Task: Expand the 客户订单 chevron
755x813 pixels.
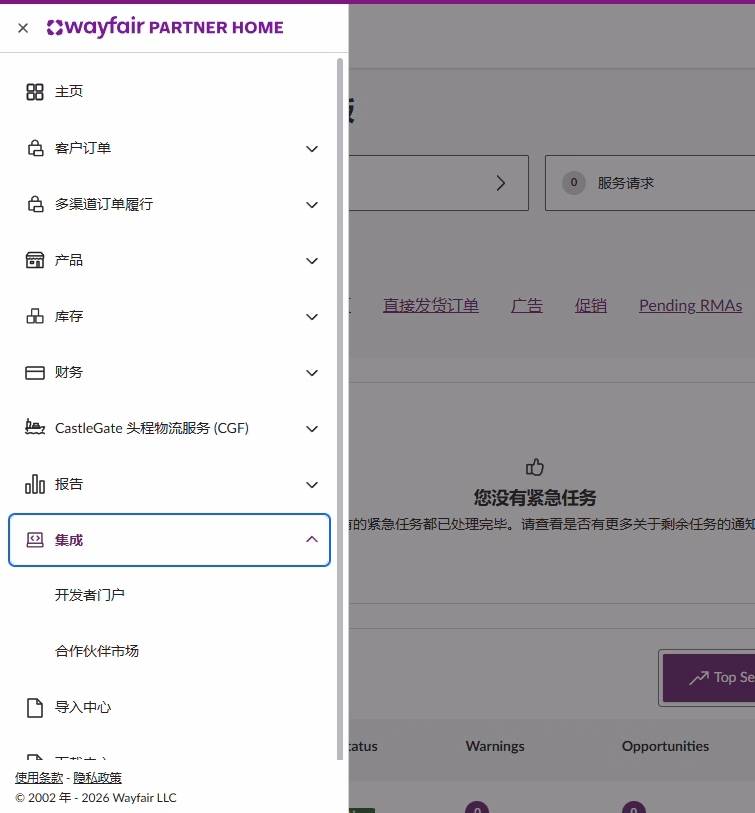Action: (312, 149)
